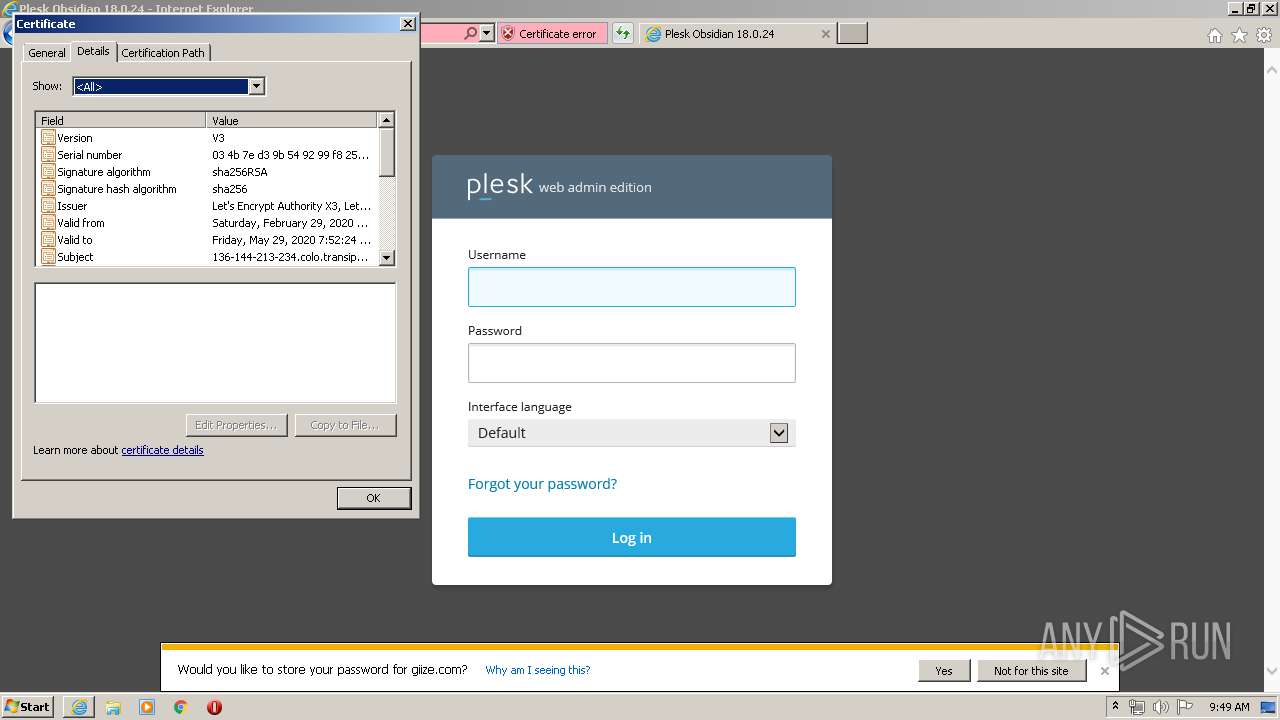The width and height of the screenshot is (1280, 720).
Task: Select the Valid to field row
Action: pos(207,240)
